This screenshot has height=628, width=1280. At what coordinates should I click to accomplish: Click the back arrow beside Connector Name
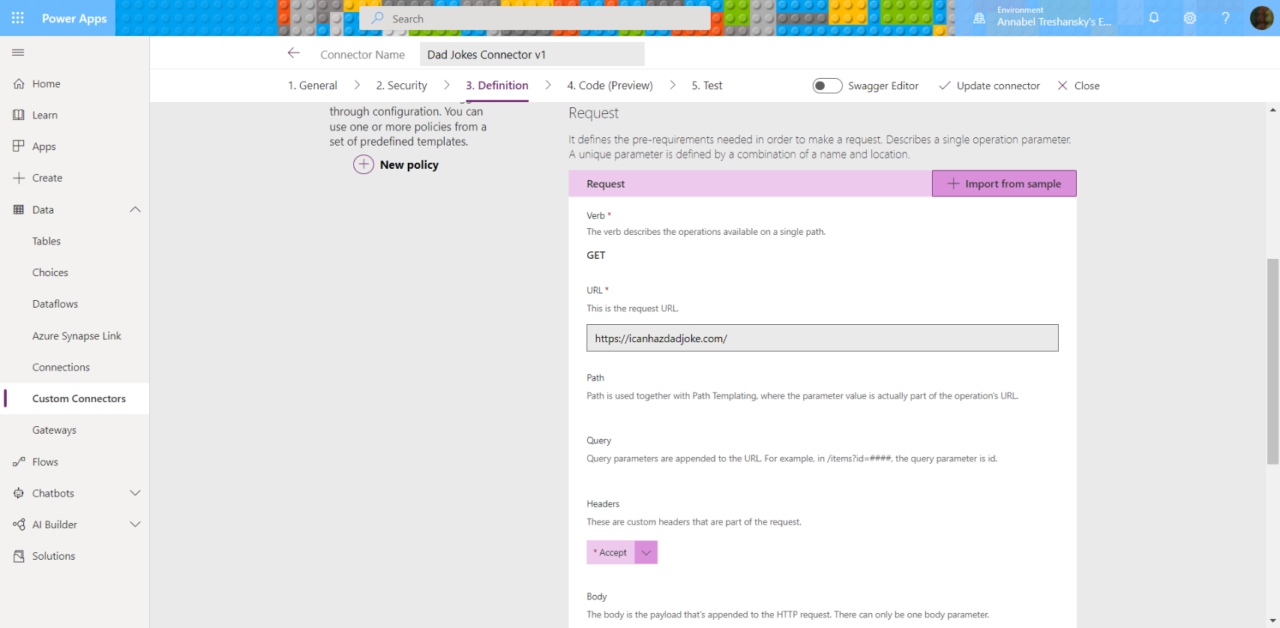293,54
